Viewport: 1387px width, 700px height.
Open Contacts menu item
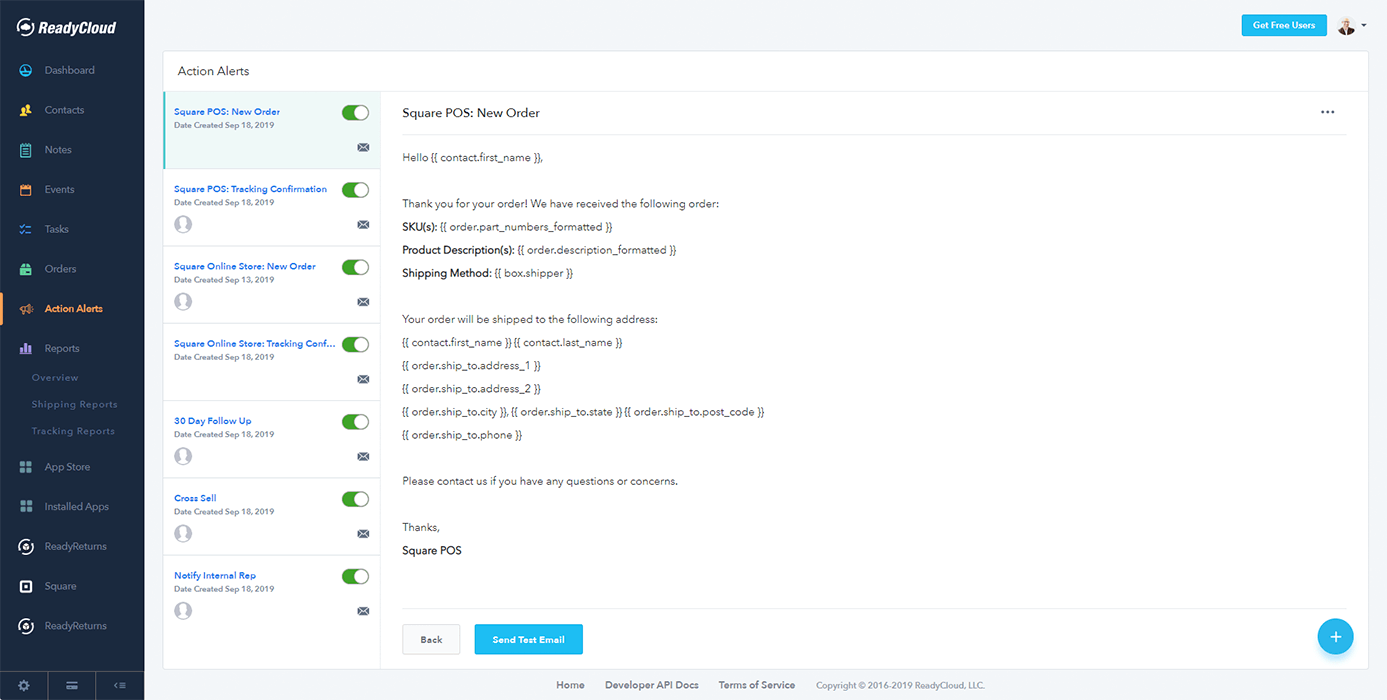65,110
